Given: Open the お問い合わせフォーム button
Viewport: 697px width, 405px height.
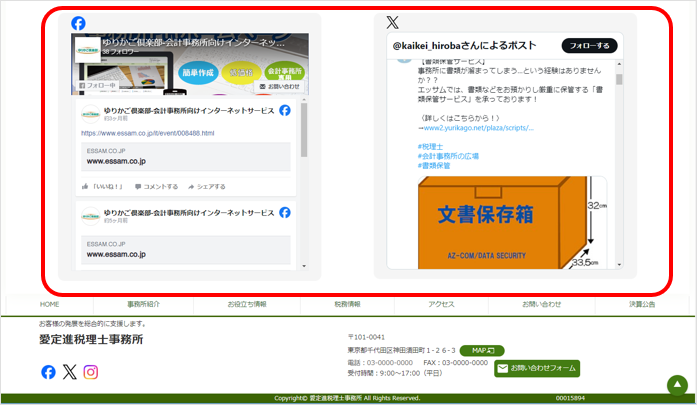Looking at the screenshot, I should coord(537,368).
